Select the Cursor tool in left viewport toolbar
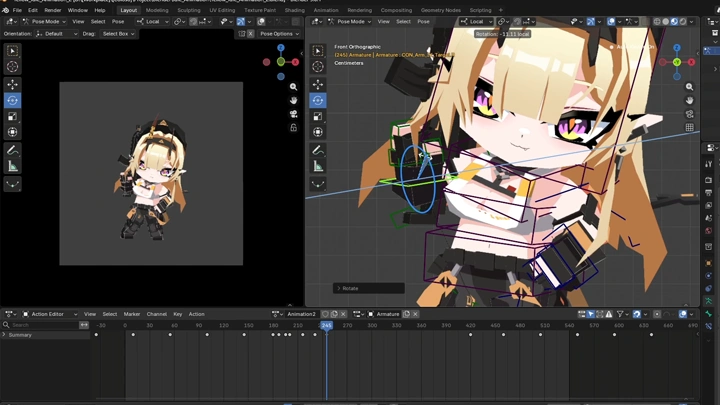The height and width of the screenshot is (405, 720). 12,67
